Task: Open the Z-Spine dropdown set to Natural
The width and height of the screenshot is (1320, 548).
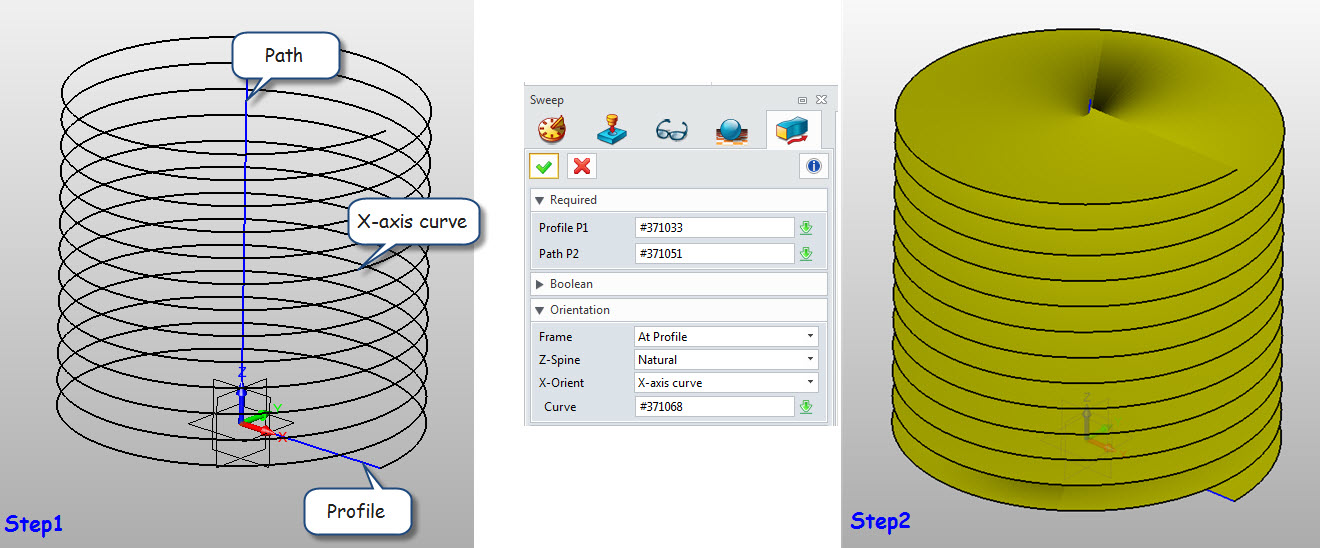Action: click(726, 360)
